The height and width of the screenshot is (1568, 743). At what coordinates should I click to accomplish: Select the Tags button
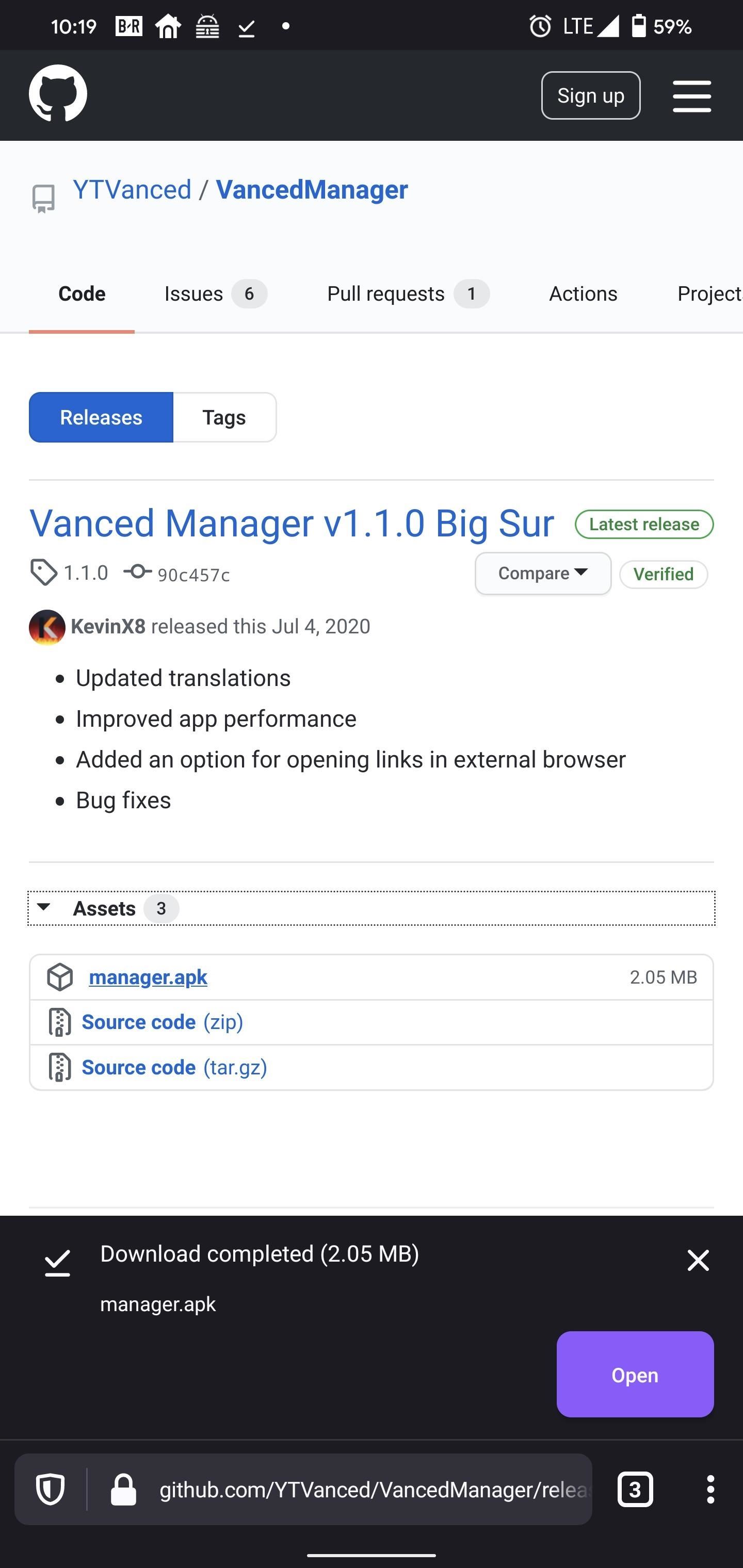[x=225, y=418]
